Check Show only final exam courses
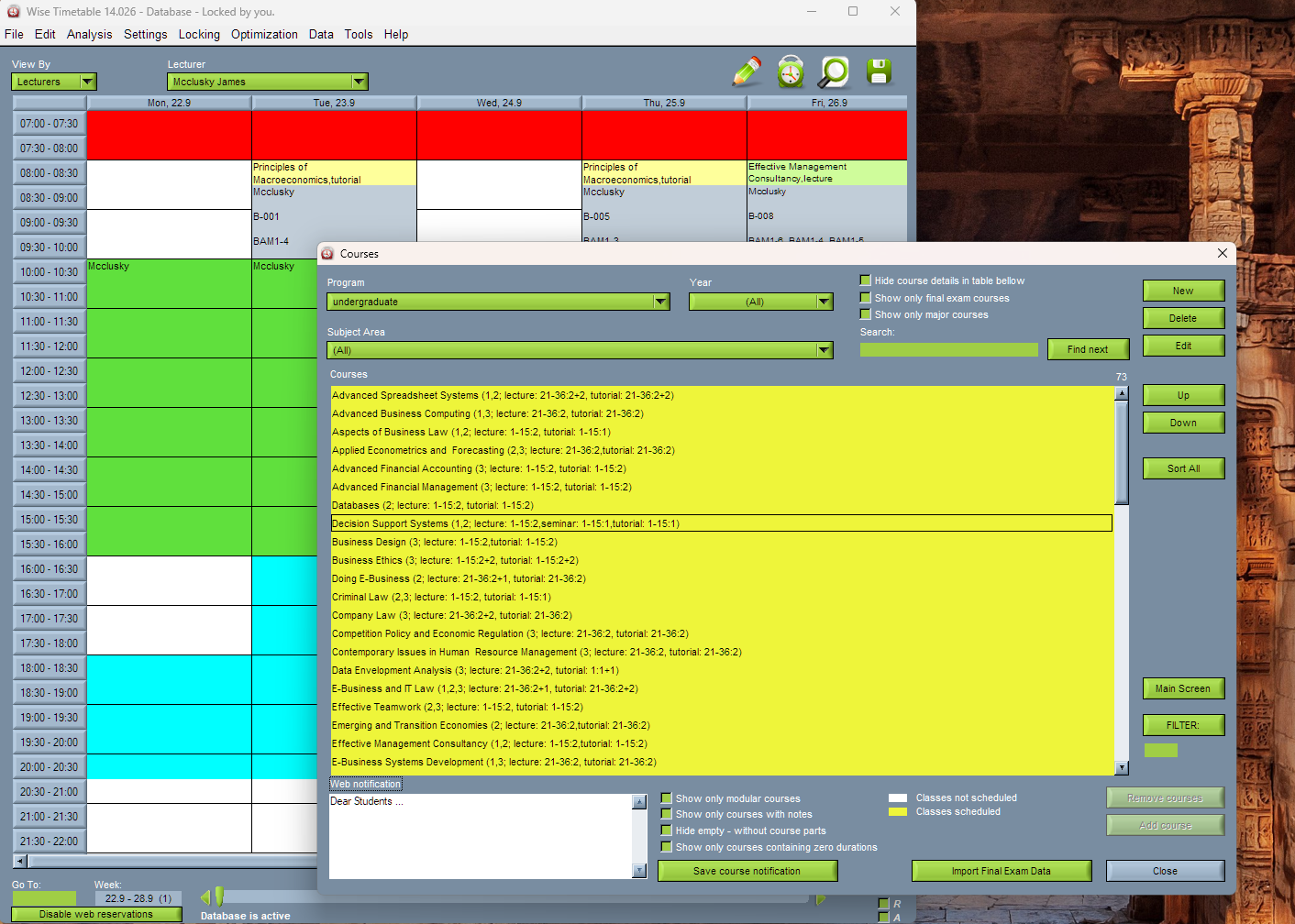This screenshot has height=924, width=1295. [865, 298]
